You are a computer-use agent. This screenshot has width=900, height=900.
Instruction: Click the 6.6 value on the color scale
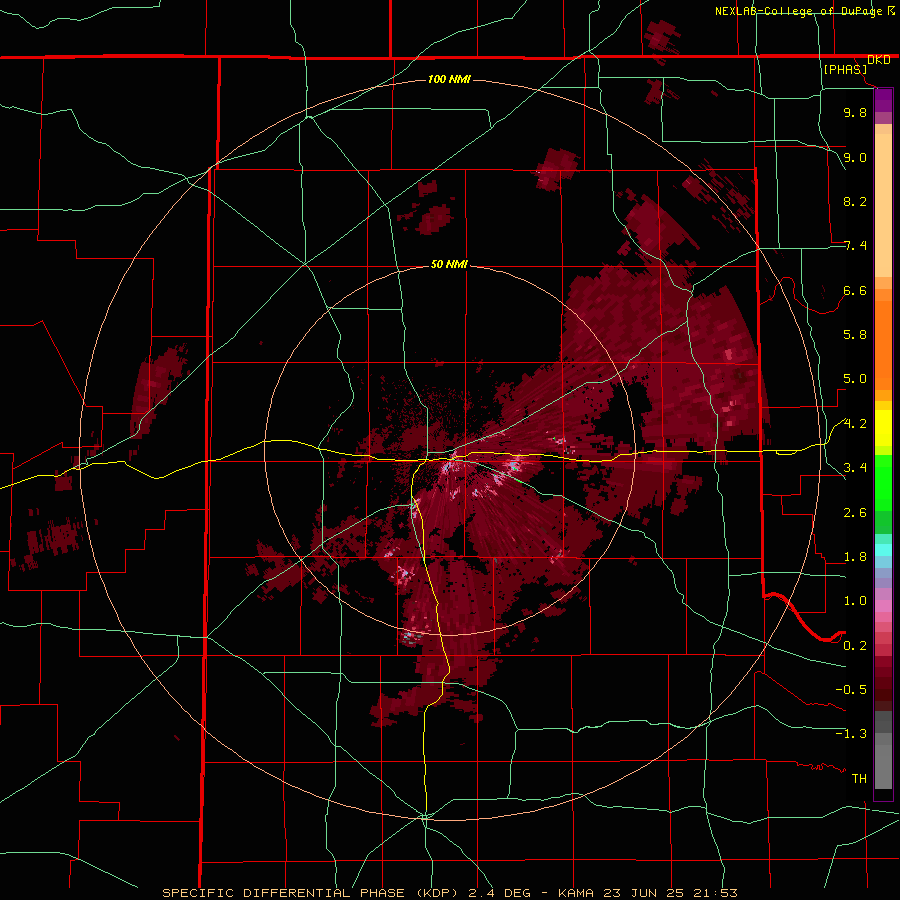pos(855,290)
